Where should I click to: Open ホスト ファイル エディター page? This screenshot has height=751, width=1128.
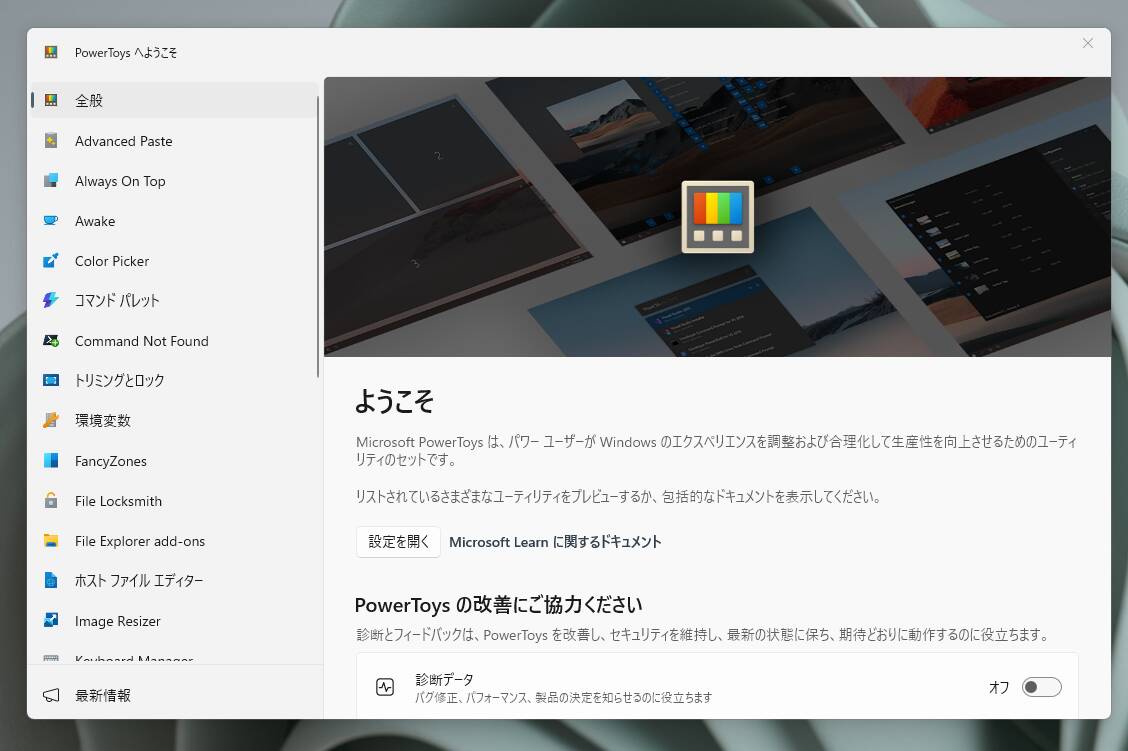click(x=174, y=580)
